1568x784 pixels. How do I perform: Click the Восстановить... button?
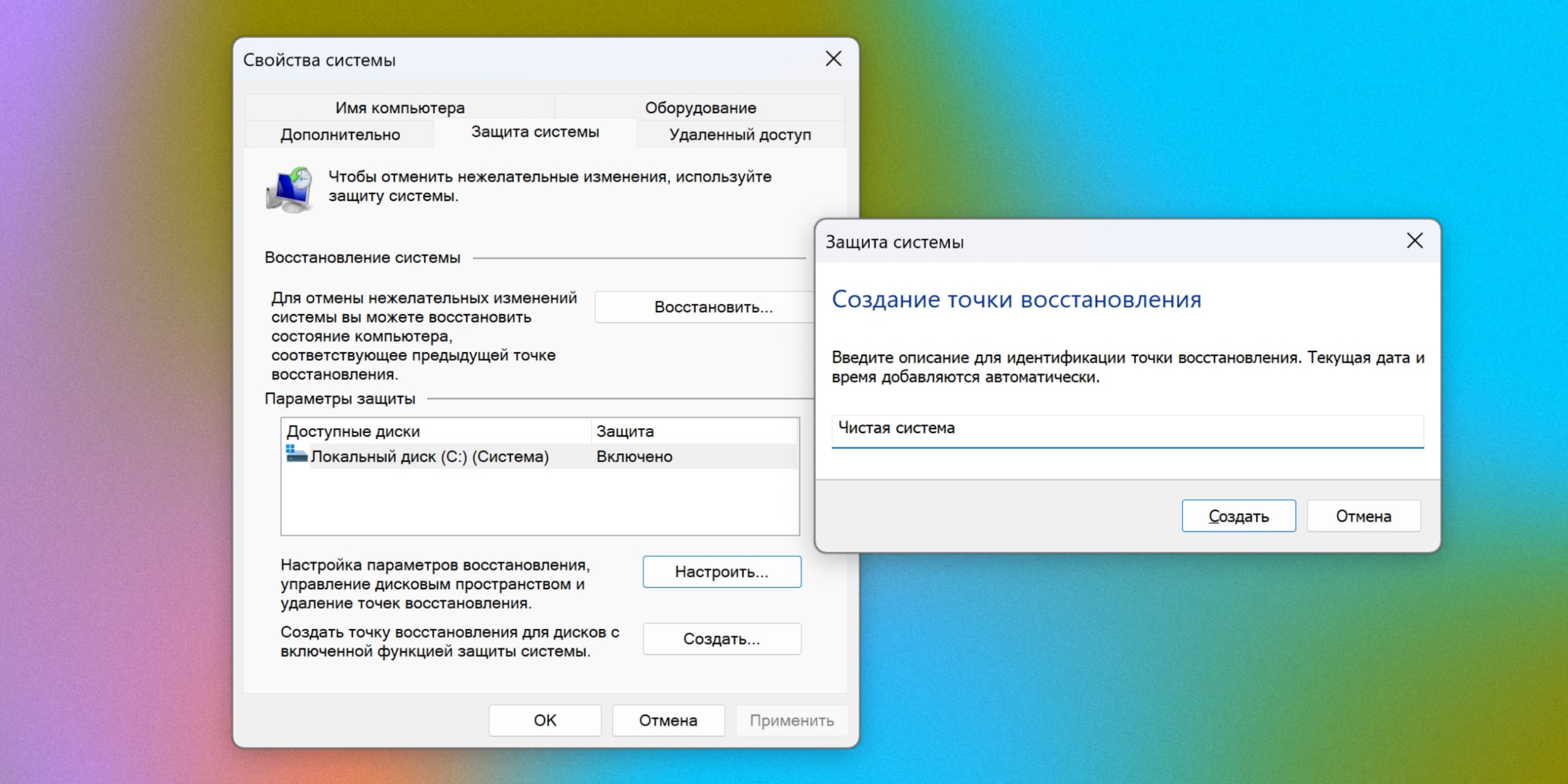(x=712, y=307)
